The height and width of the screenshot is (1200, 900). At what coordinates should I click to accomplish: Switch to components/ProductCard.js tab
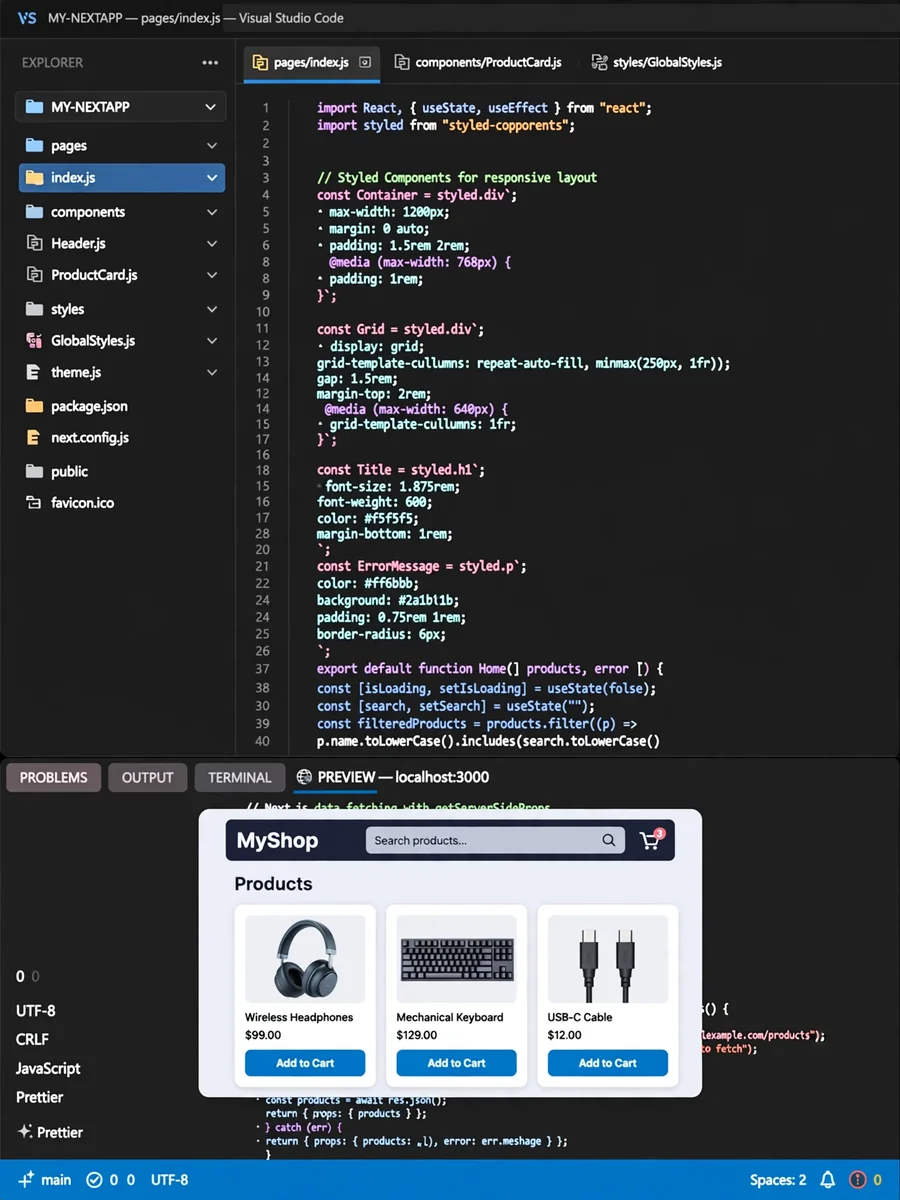coord(478,62)
